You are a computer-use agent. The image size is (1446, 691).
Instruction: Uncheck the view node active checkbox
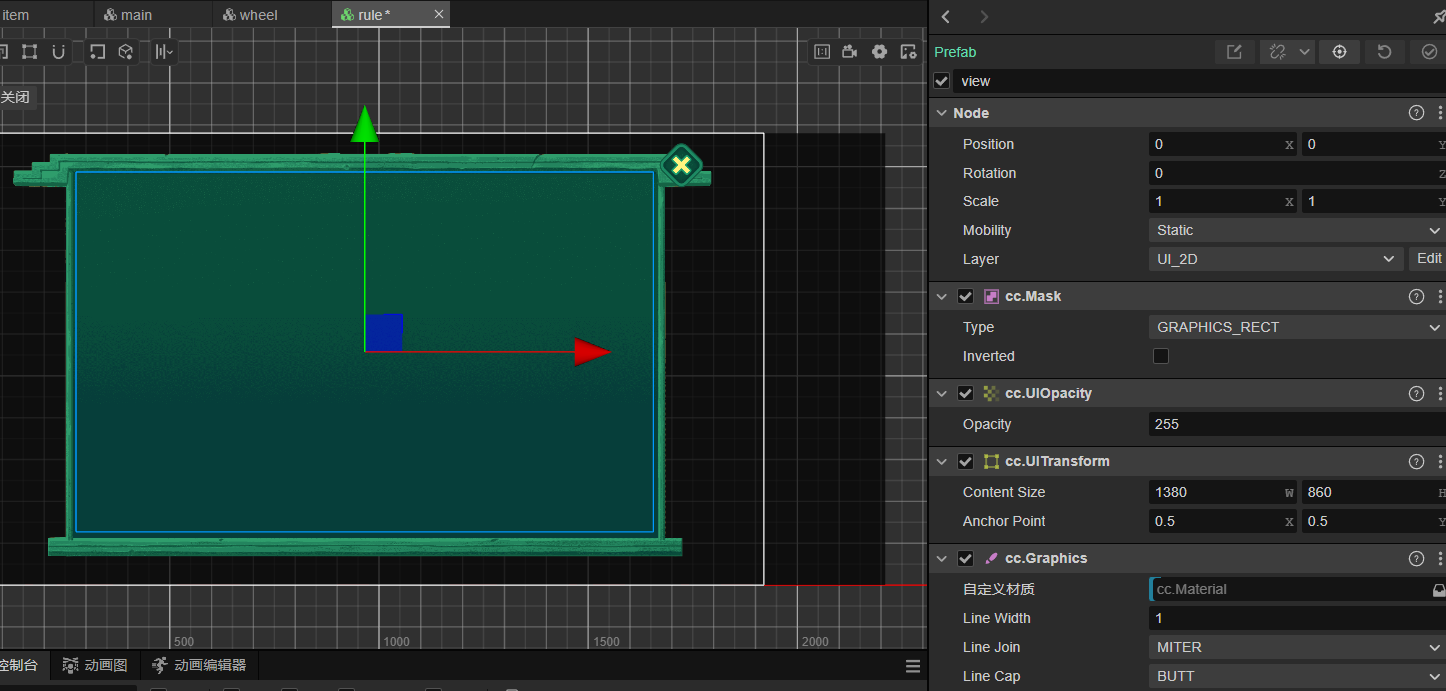click(x=942, y=81)
